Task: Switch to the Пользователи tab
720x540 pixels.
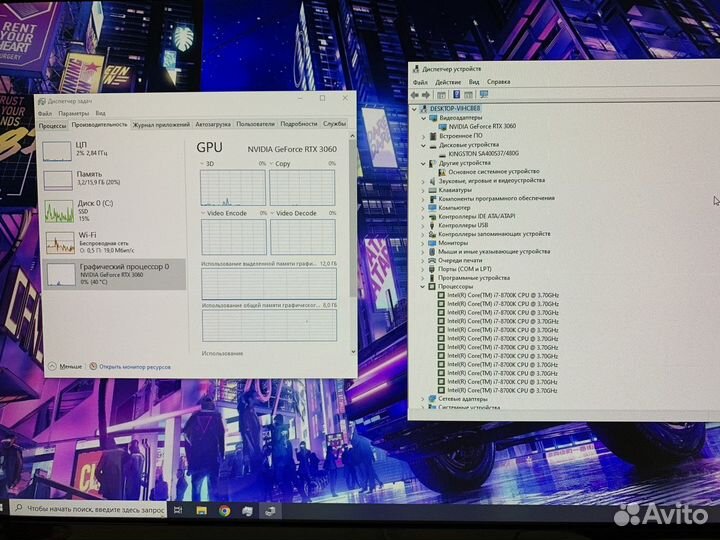Action: tap(255, 124)
